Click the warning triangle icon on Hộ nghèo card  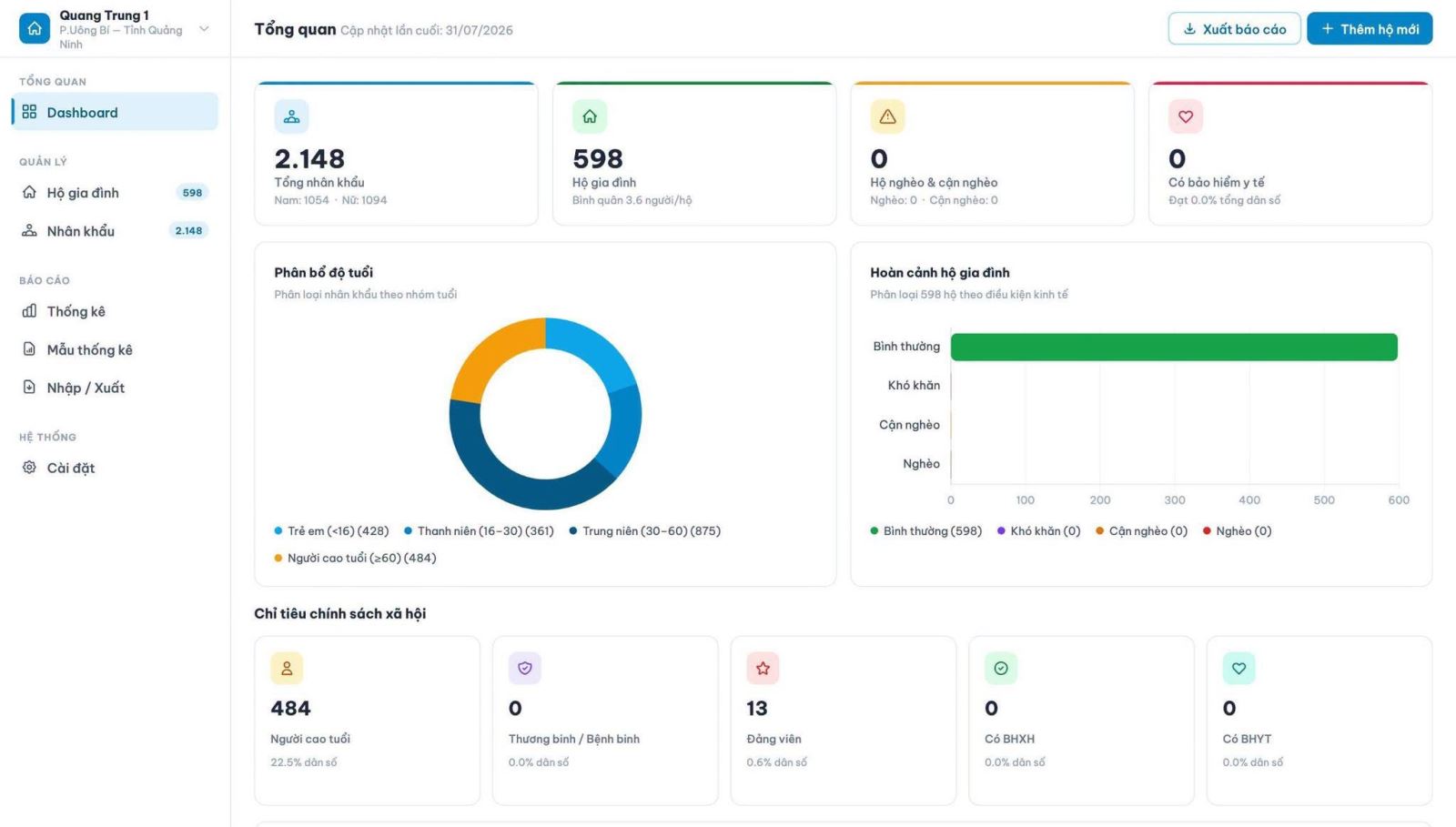[x=887, y=116]
